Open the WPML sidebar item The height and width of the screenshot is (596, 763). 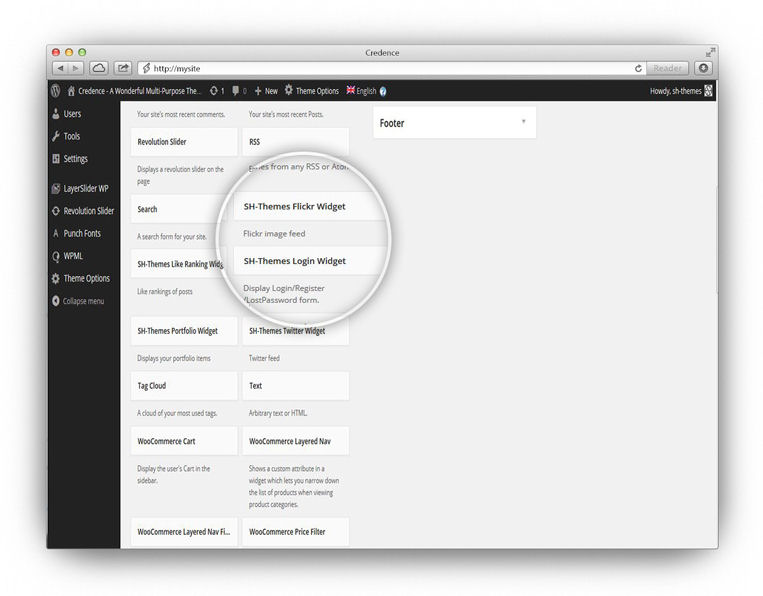73,256
